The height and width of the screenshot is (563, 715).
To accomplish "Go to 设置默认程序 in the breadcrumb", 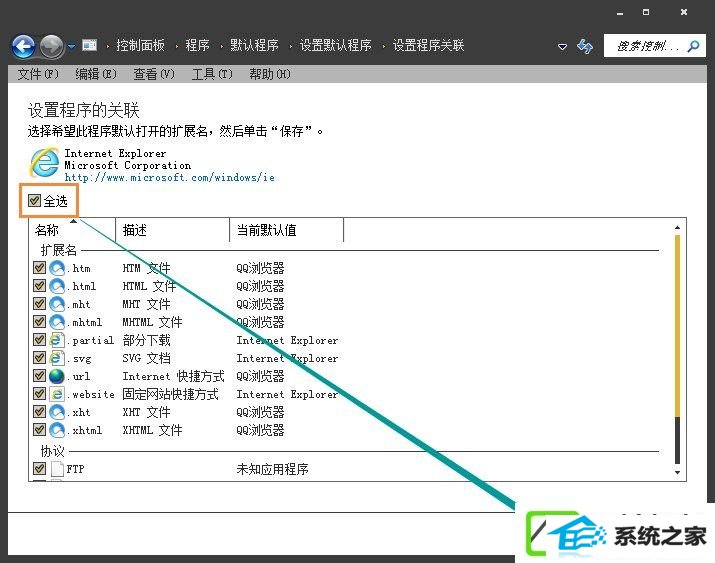I will coord(336,45).
